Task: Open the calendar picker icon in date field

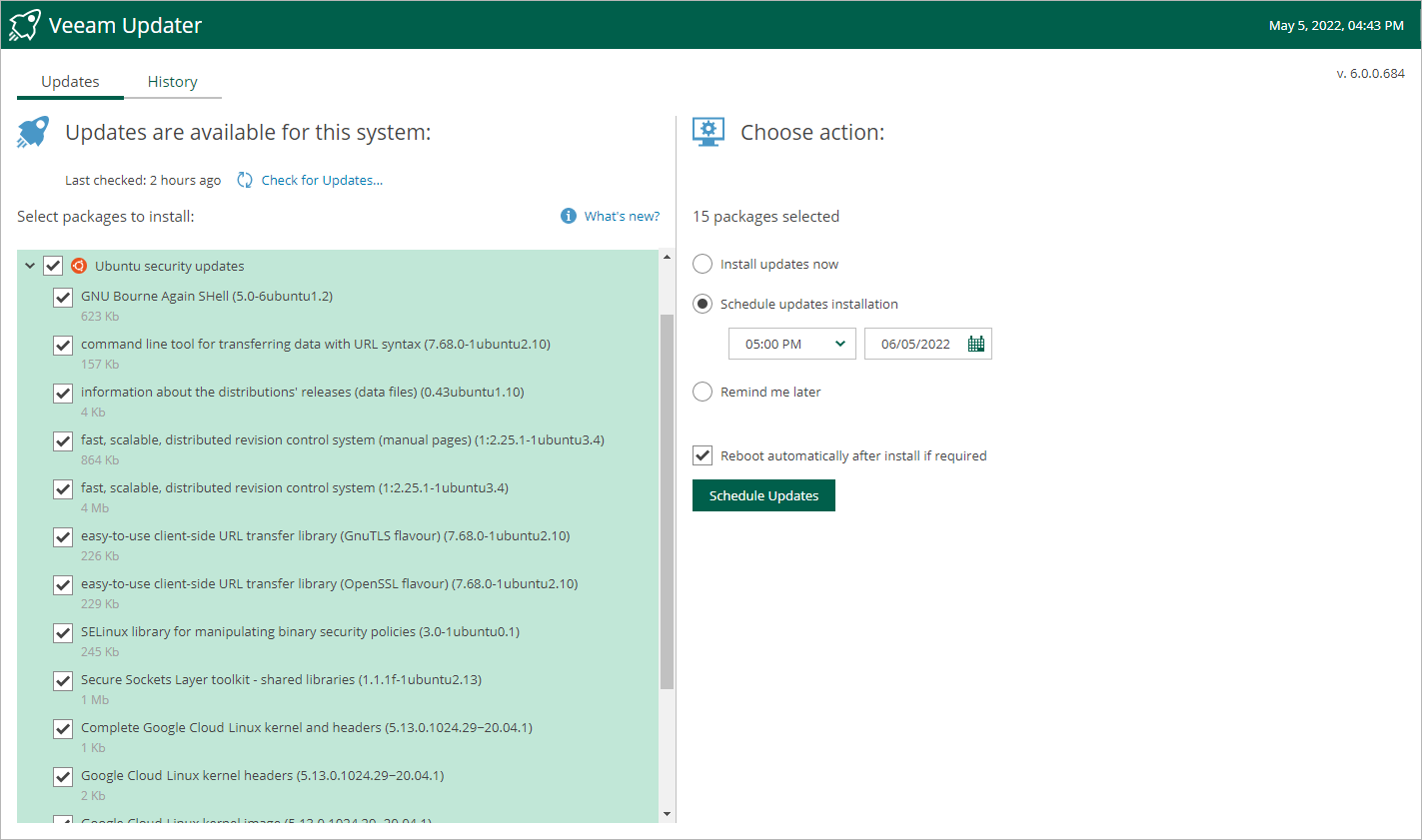Action: pos(976,344)
